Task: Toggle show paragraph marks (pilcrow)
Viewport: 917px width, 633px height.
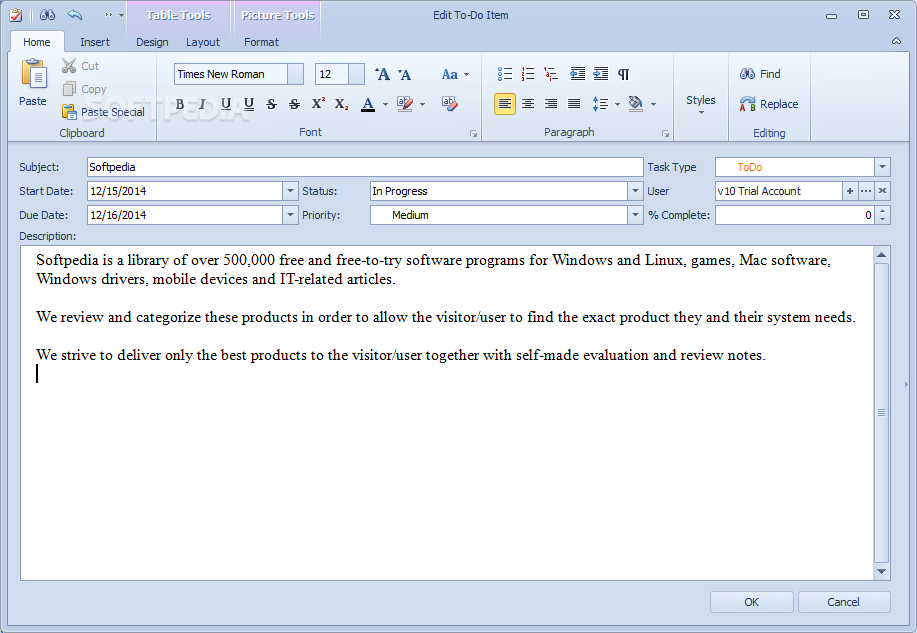Action: (x=623, y=74)
